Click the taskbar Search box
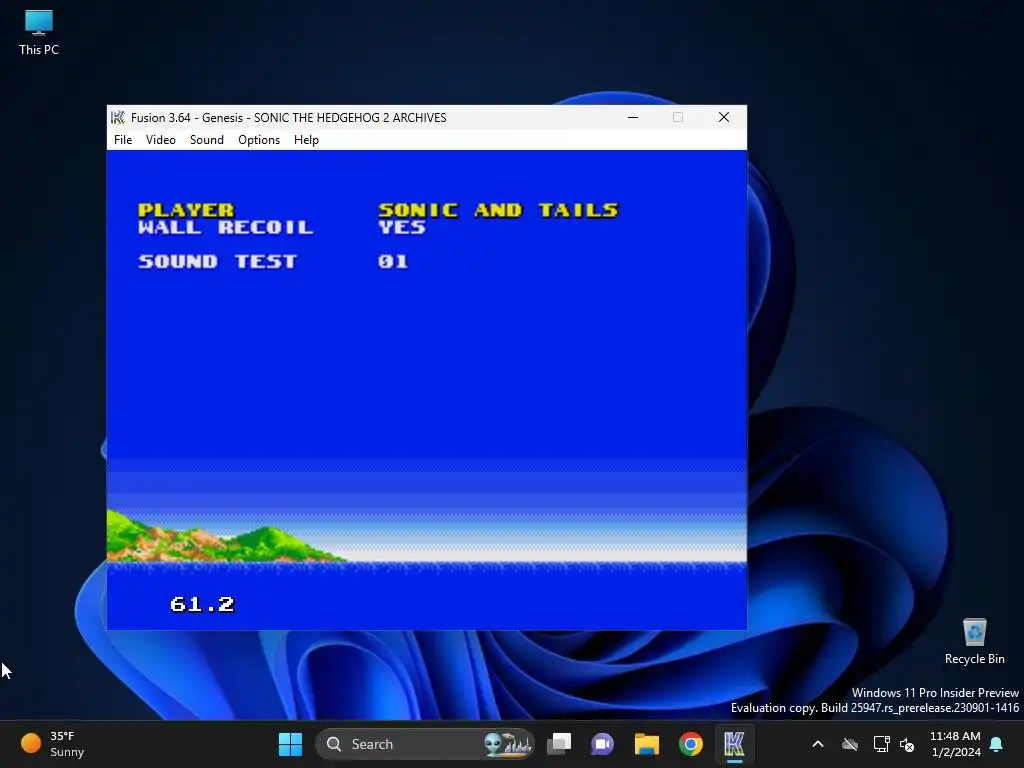The height and width of the screenshot is (768, 1024). [424, 744]
